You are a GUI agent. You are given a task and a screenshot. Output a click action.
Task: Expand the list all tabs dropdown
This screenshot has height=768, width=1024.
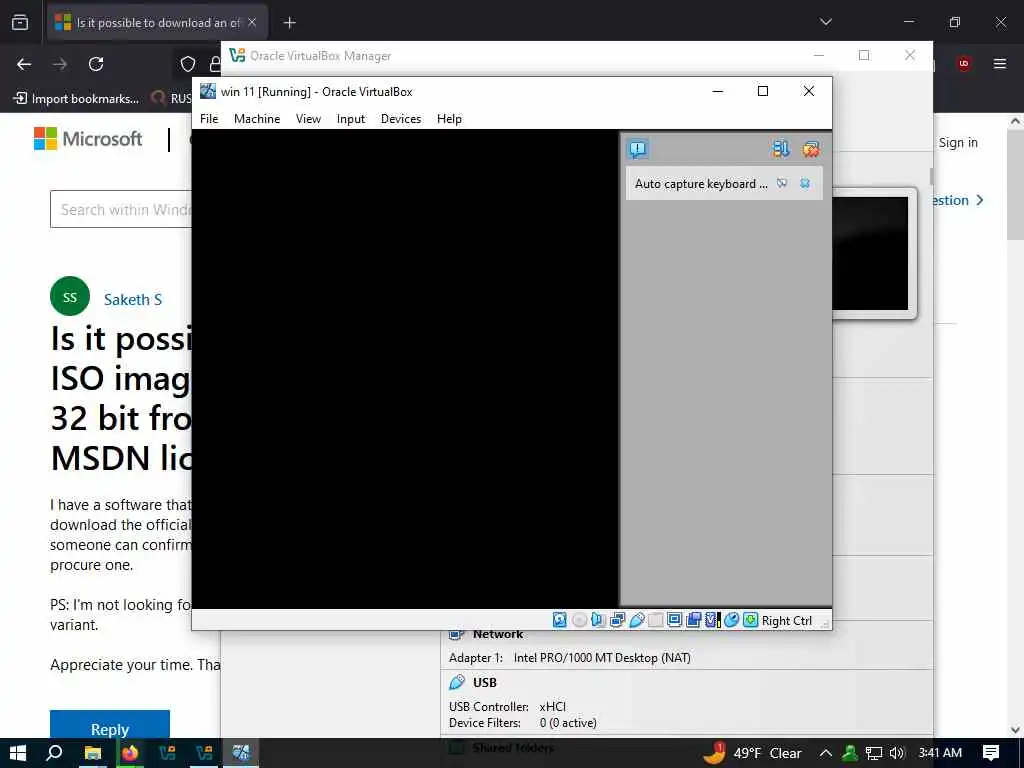coord(825,22)
